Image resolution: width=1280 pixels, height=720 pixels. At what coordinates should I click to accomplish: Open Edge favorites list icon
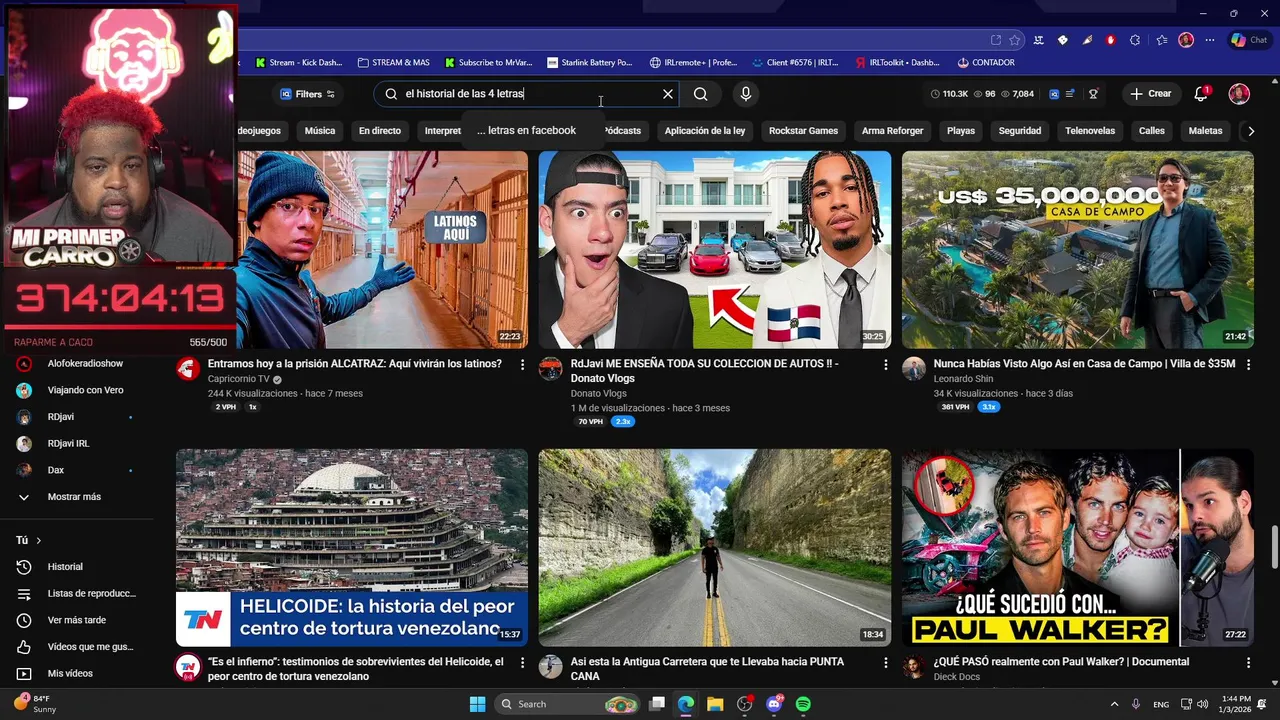pyautogui.click(x=1161, y=40)
